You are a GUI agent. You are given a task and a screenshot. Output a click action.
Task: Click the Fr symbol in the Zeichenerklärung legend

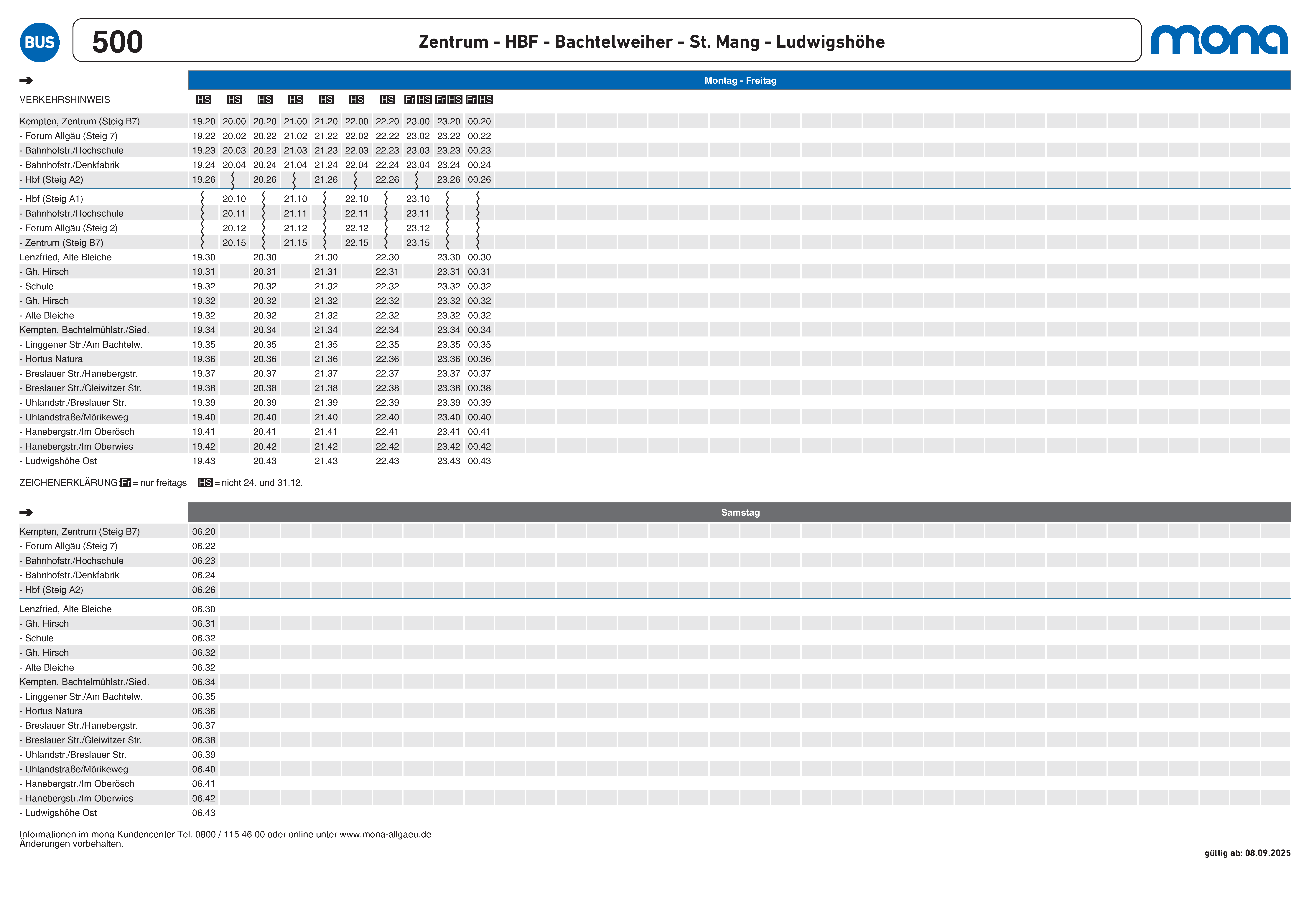126,483
